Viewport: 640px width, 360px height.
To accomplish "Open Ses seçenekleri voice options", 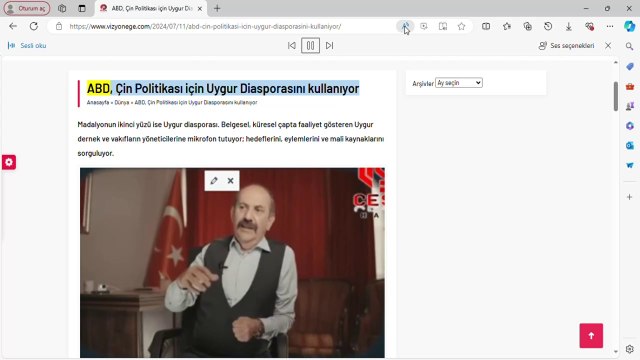I will (567, 46).
